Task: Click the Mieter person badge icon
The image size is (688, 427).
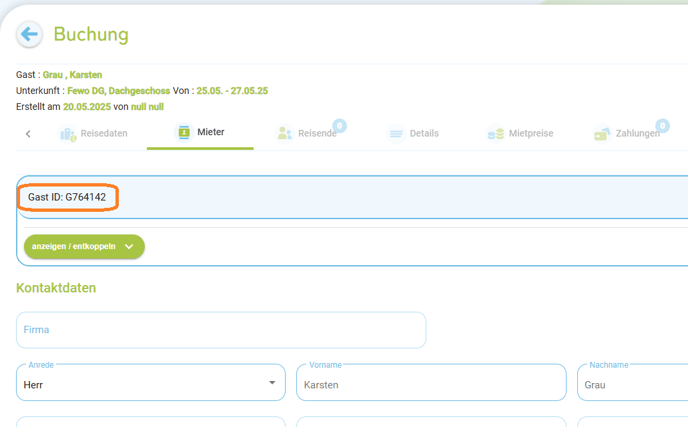Action: tap(184, 132)
